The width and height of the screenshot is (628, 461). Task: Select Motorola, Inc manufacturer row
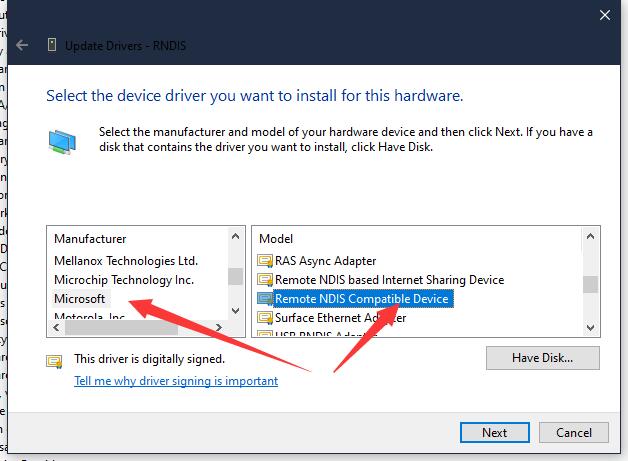[89, 316]
